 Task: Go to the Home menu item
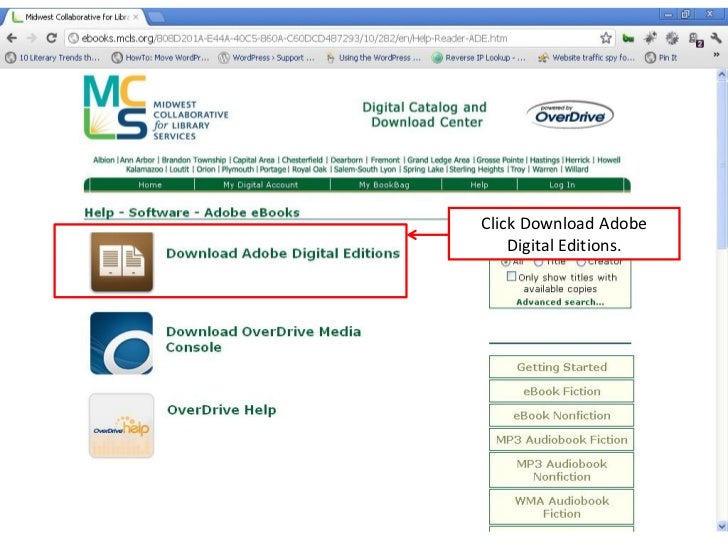click(x=150, y=185)
